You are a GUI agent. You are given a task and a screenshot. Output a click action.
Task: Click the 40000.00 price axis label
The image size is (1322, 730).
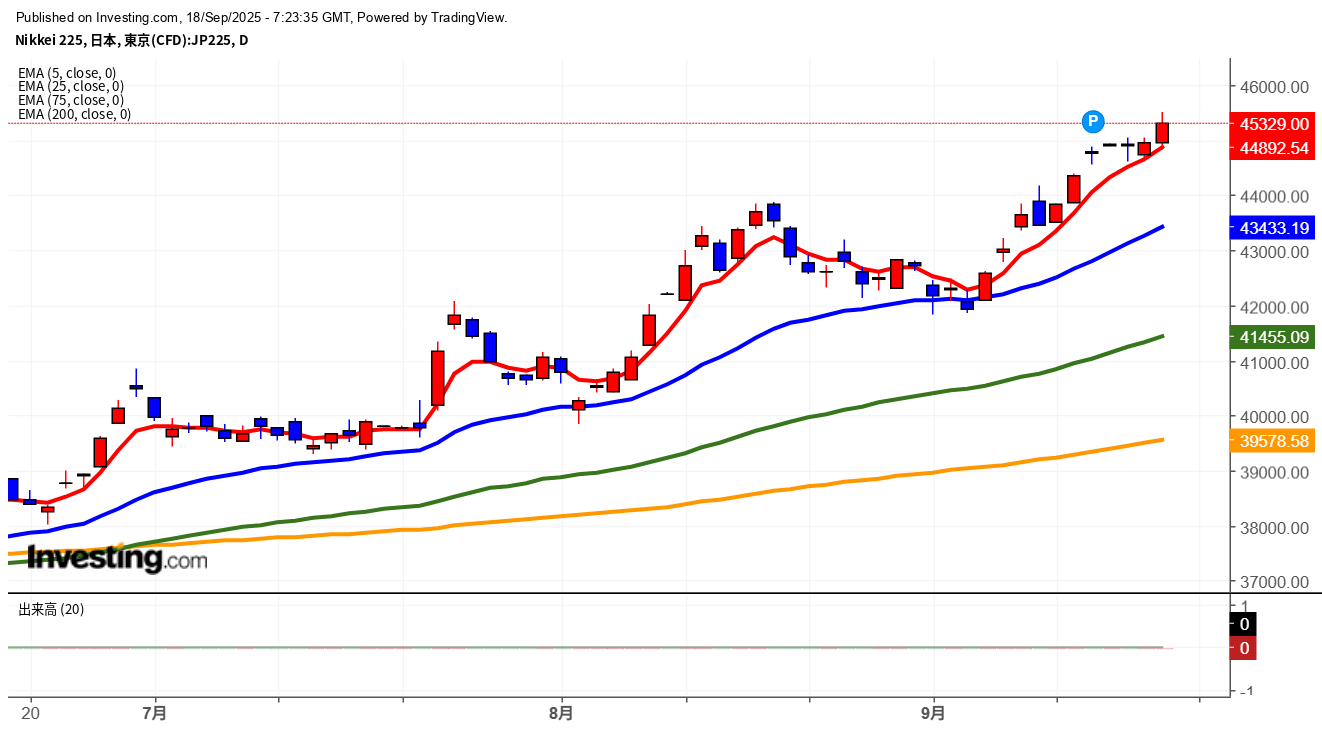1274,417
